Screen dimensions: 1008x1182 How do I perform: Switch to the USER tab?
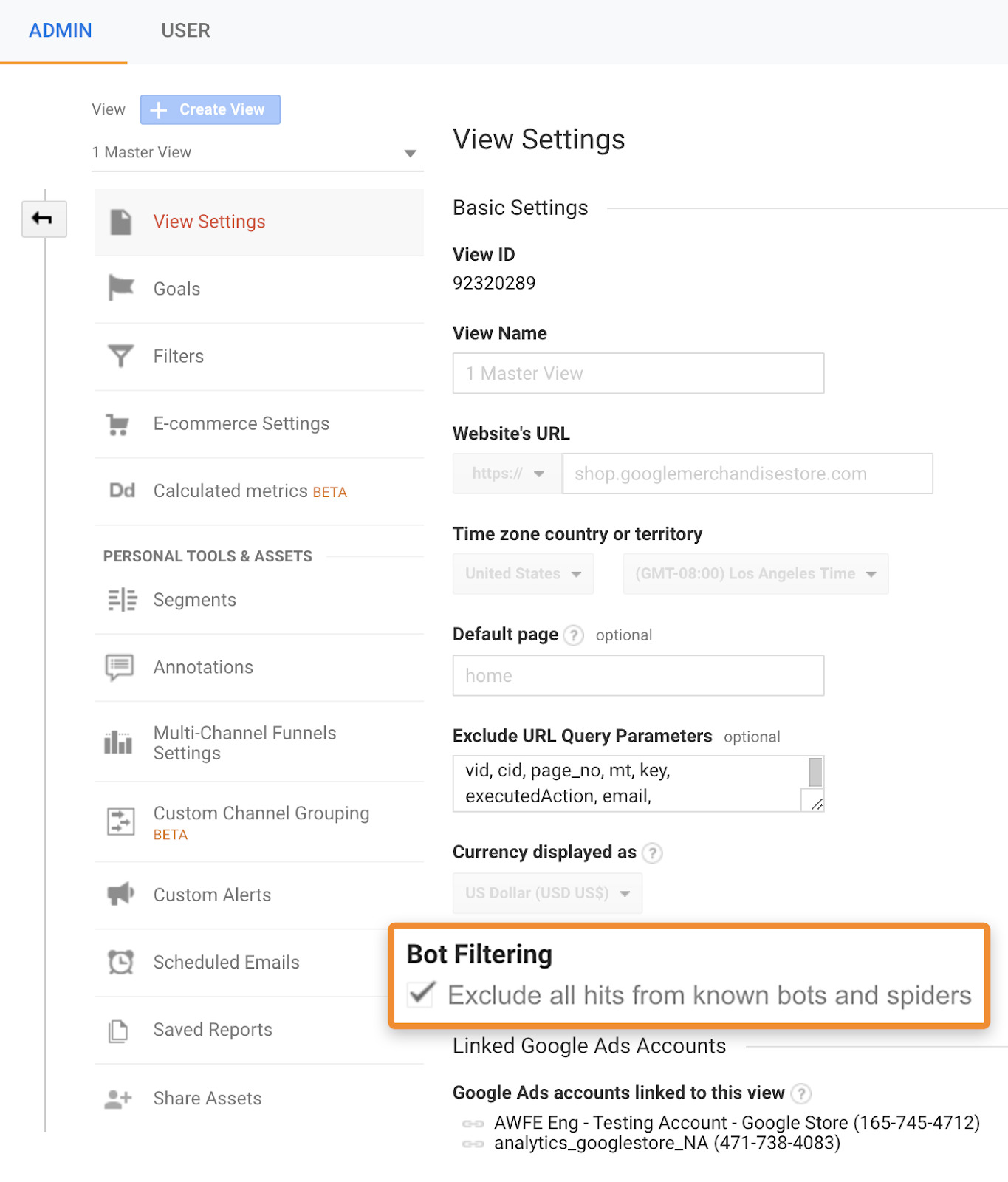tap(185, 31)
